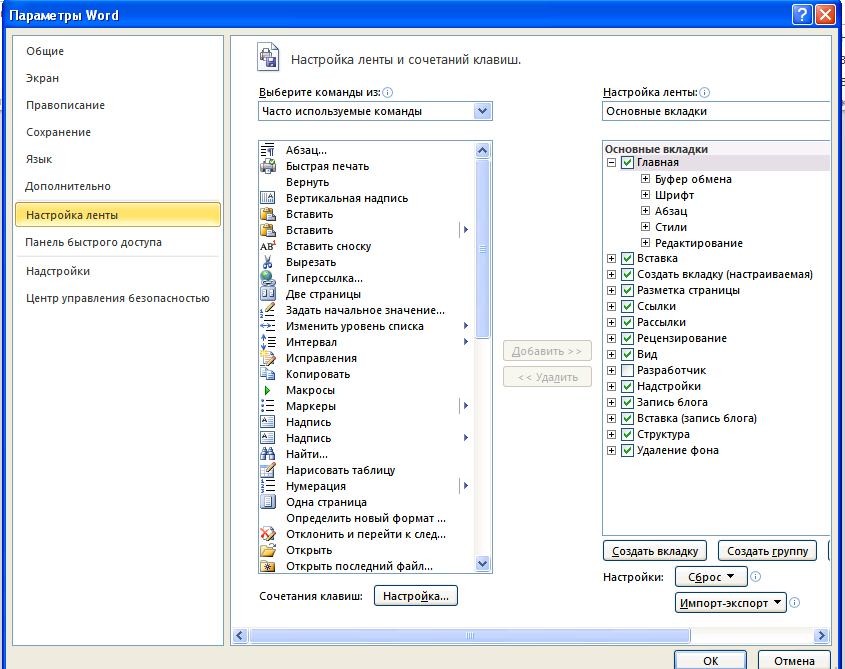The width and height of the screenshot is (845, 669).
Task: Toggle the Рассылки checkbox
Action: [627, 322]
